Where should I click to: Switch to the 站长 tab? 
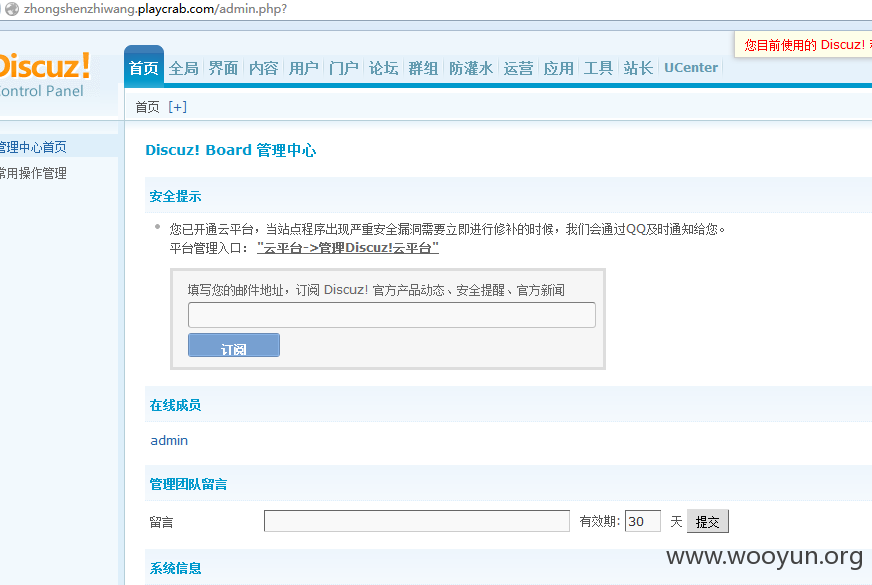(638, 68)
